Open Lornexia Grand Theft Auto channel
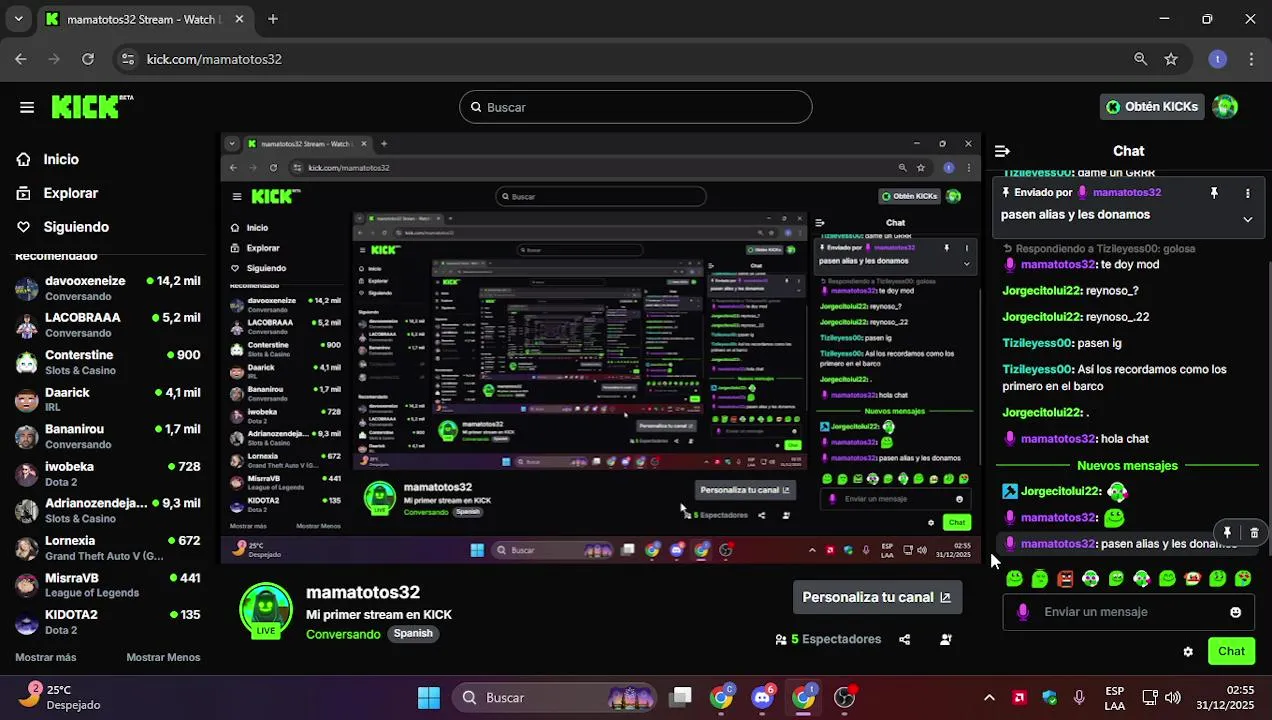The image size is (1272, 720). (x=110, y=547)
